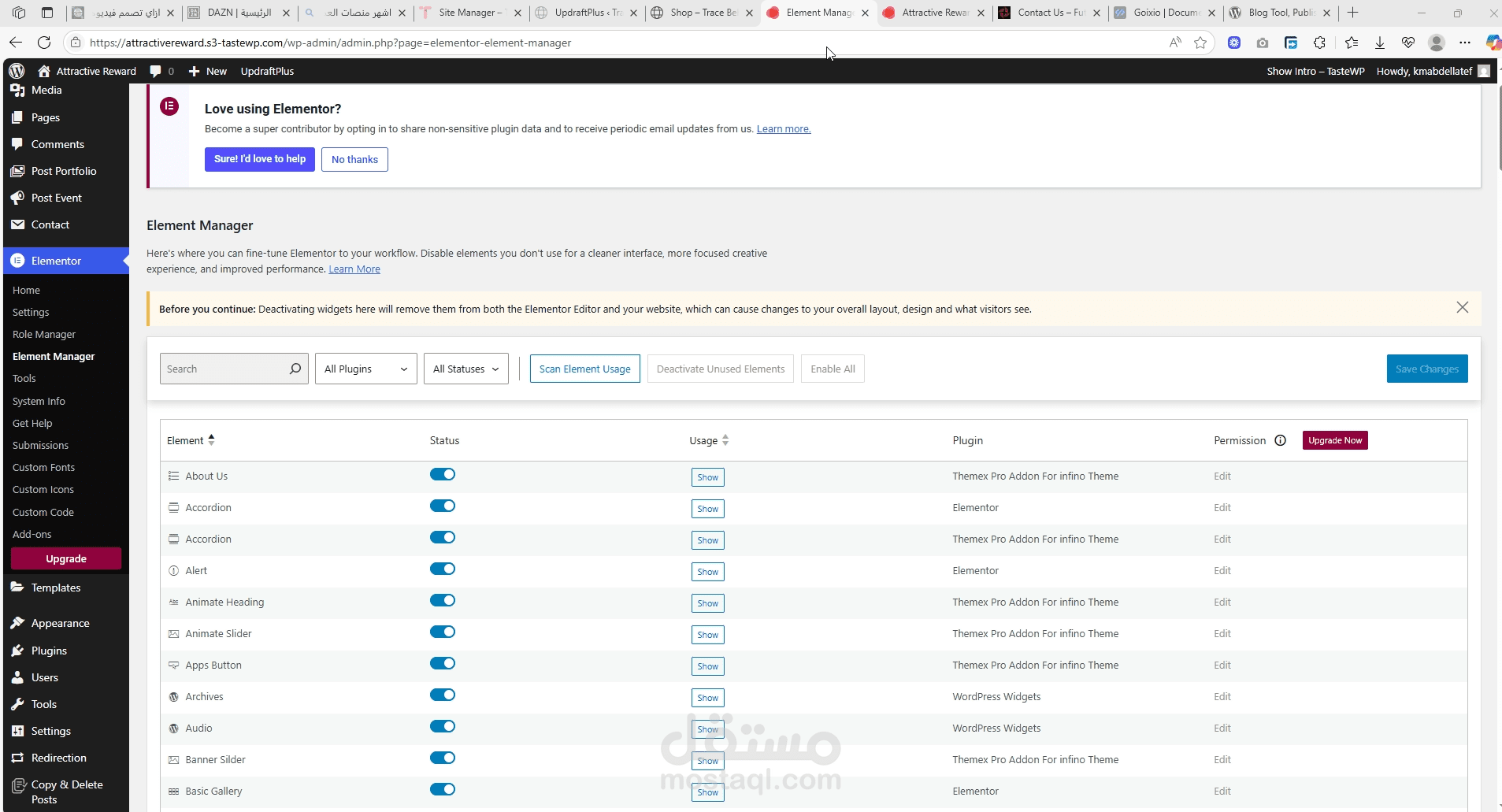Add page to favorites star icon
The image size is (1502, 812).
(x=1200, y=43)
